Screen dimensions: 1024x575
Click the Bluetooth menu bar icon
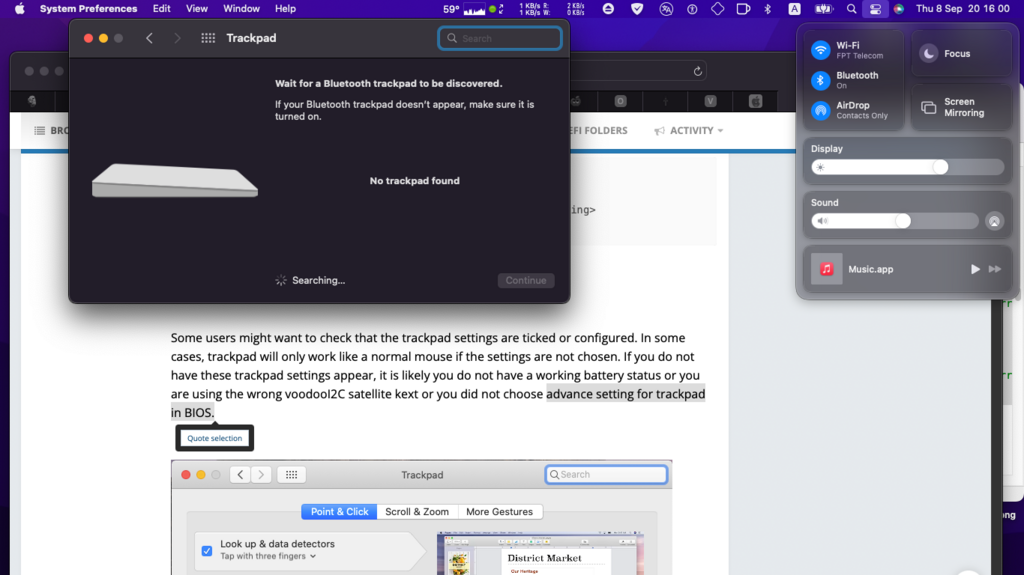click(768, 9)
